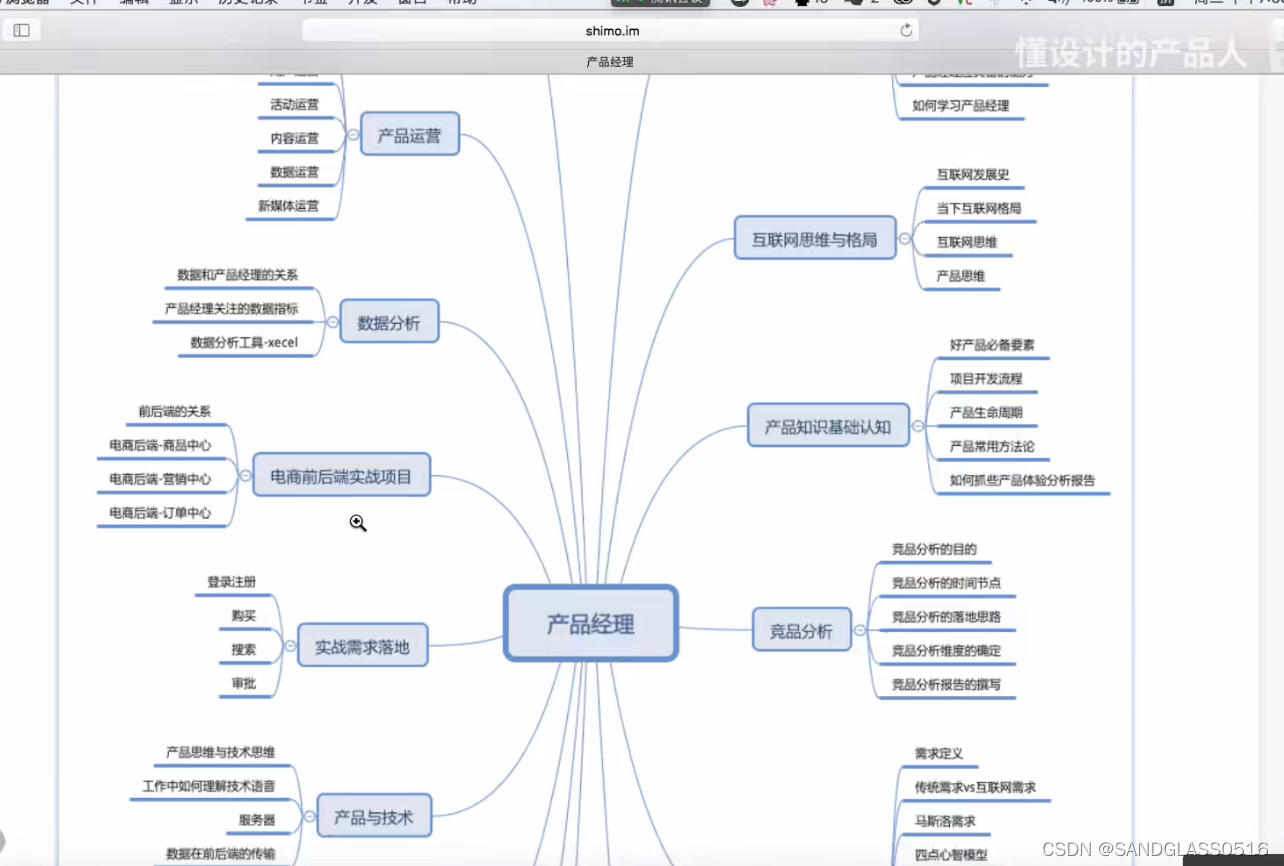
Task: Collapse the 产品知识基础认知 branch circle
Action: (x=917, y=427)
